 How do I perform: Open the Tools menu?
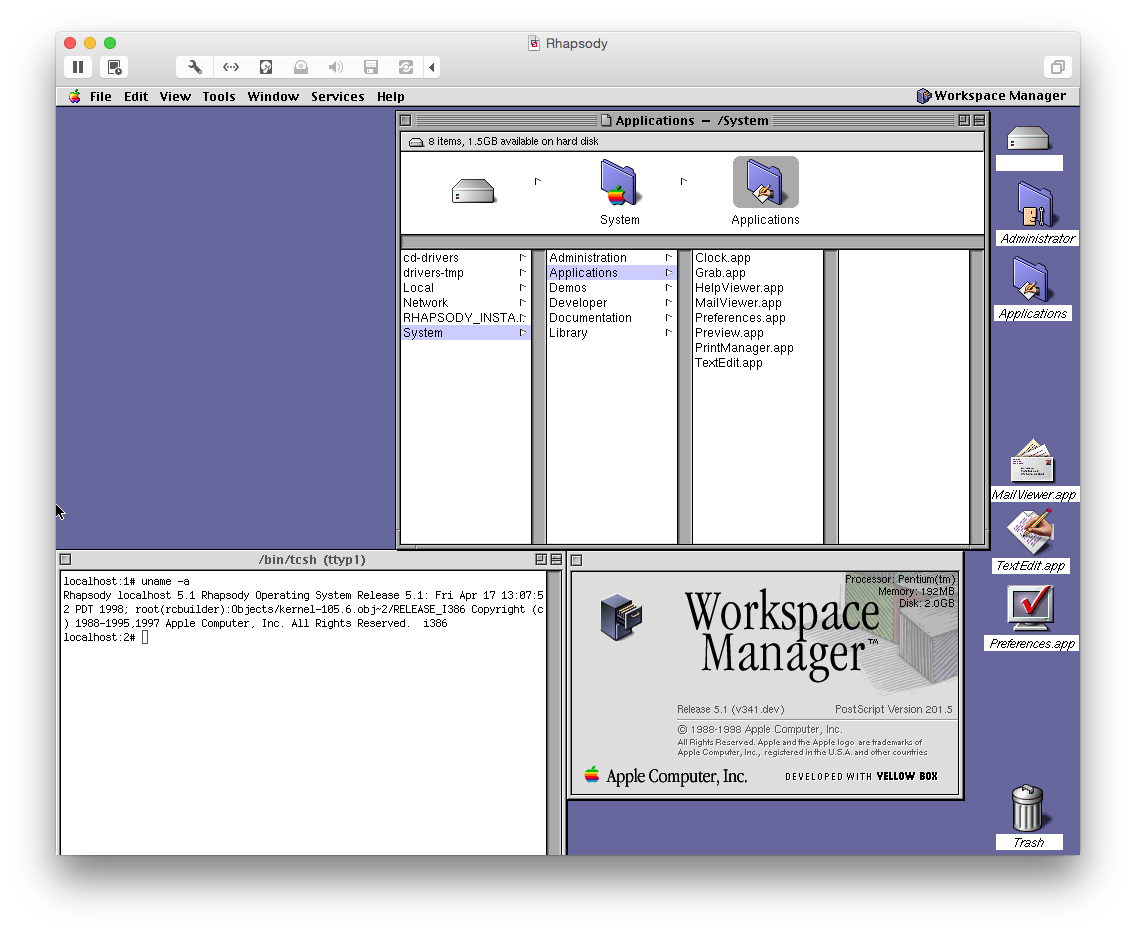click(x=219, y=96)
